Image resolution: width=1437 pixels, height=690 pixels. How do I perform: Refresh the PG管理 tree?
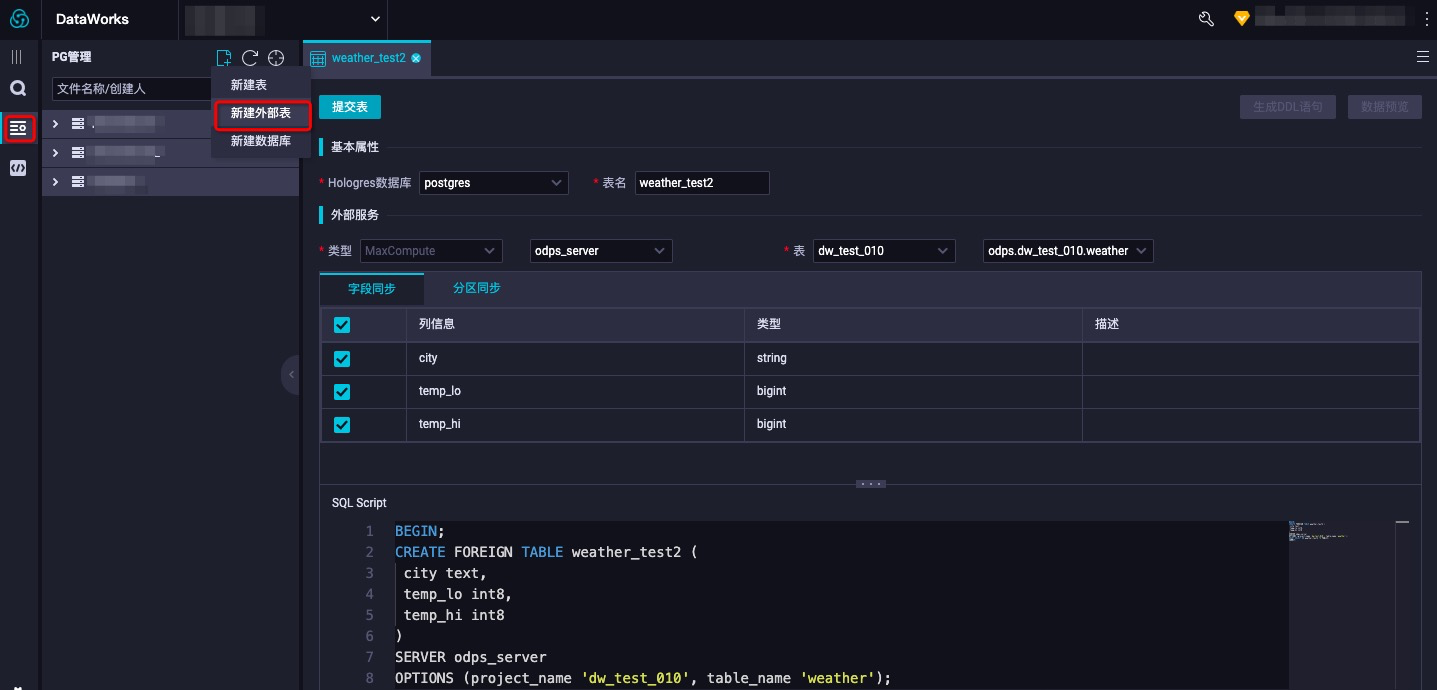[x=250, y=58]
